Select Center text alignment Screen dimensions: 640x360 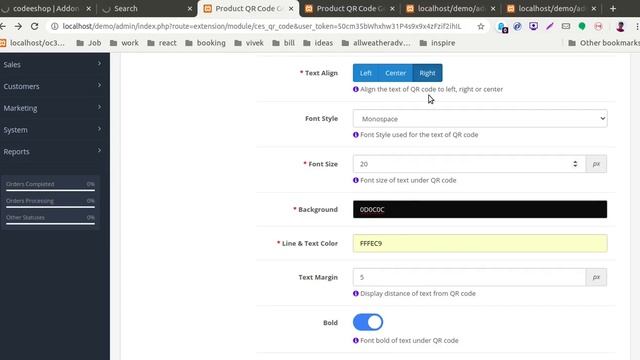(x=396, y=73)
